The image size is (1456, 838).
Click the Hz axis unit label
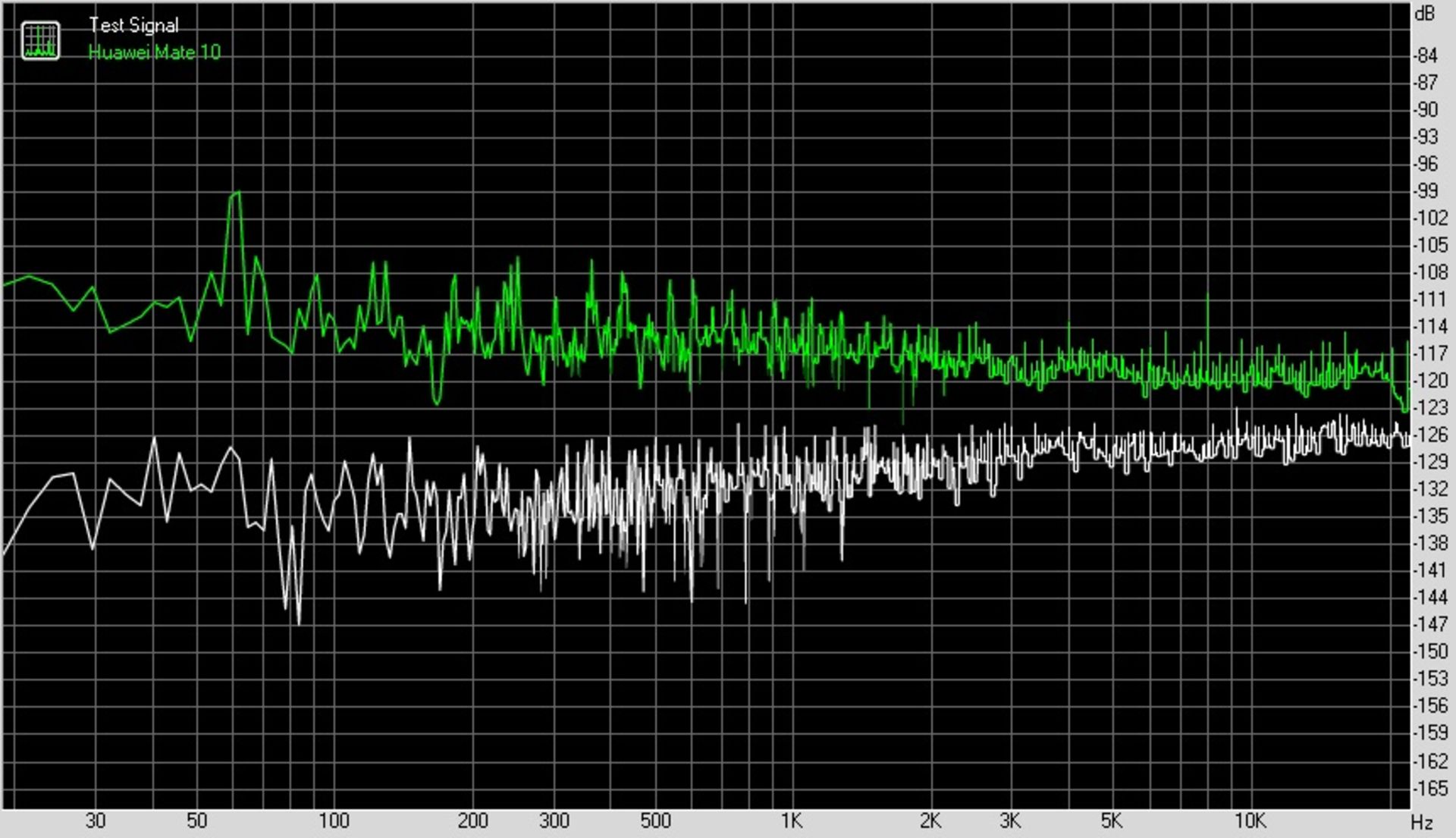1421,822
